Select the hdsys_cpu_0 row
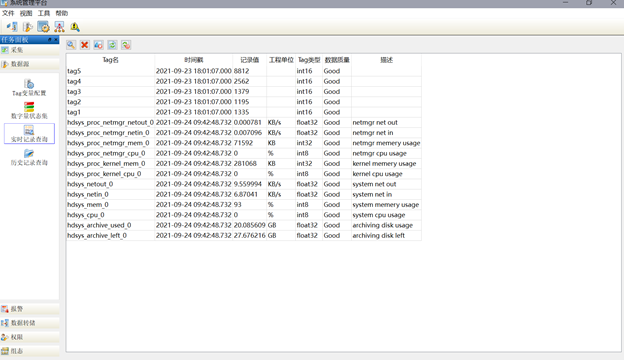 (244, 215)
